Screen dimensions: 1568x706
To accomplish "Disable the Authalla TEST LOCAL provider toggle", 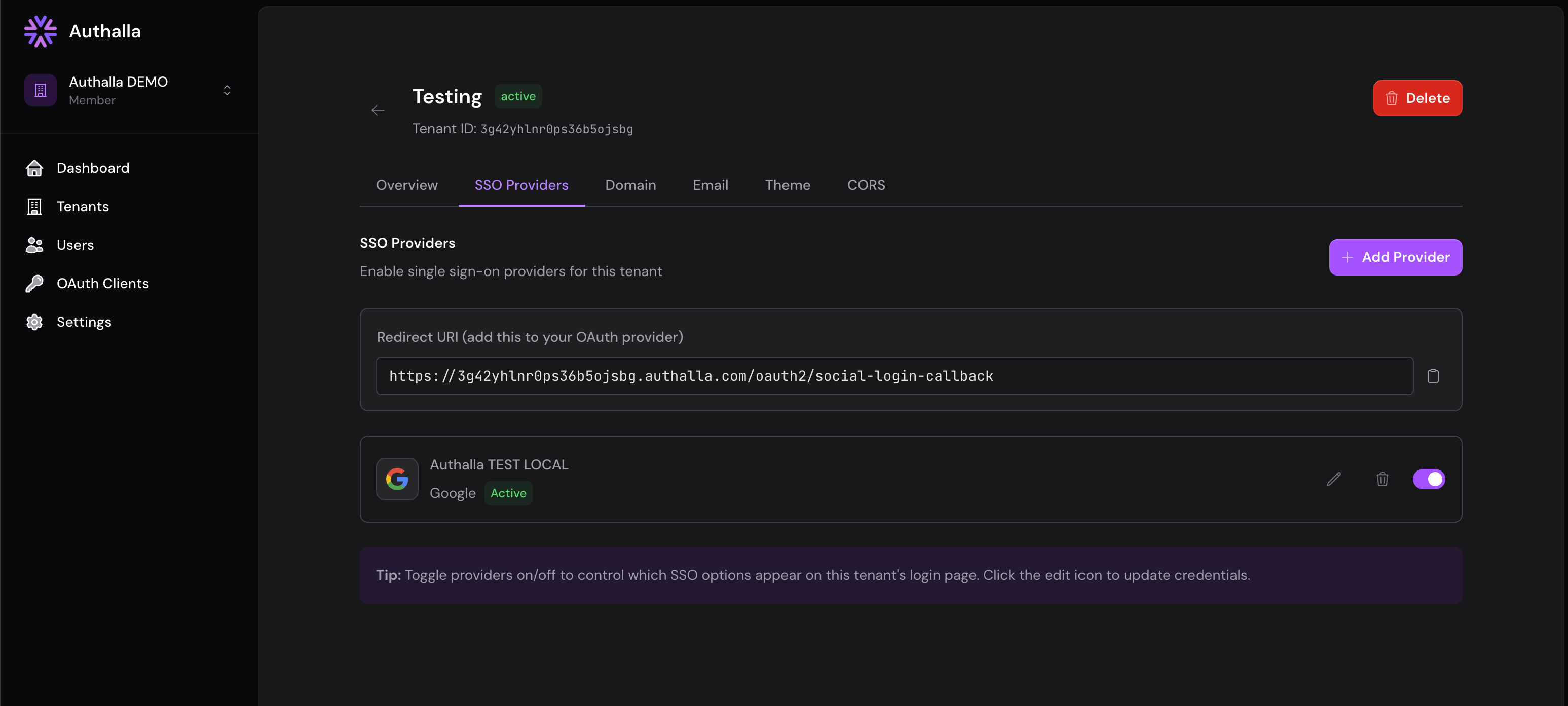I will [x=1429, y=479].
